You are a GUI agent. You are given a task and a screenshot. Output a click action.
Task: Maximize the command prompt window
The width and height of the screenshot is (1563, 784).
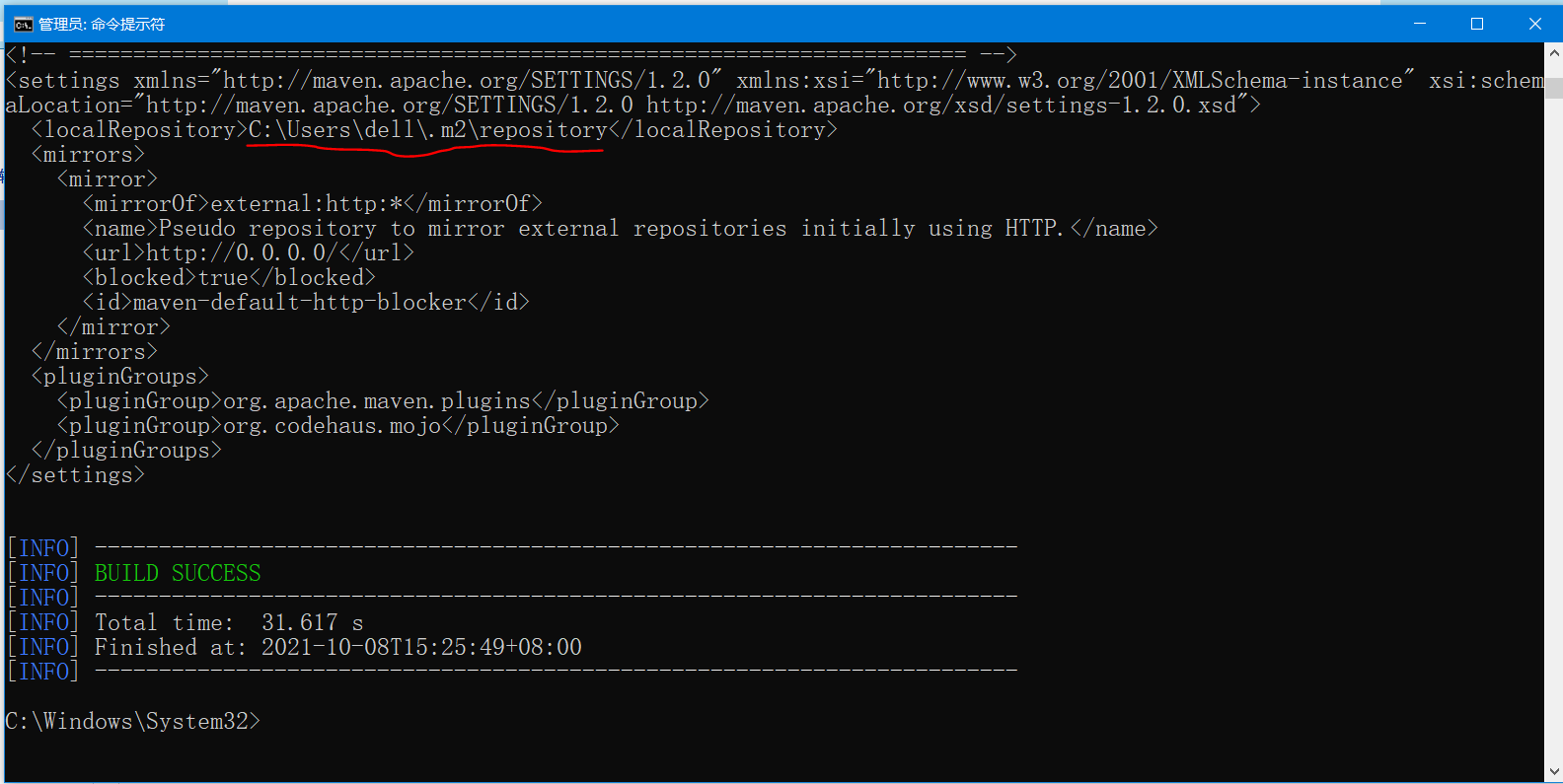point(1477,24)
